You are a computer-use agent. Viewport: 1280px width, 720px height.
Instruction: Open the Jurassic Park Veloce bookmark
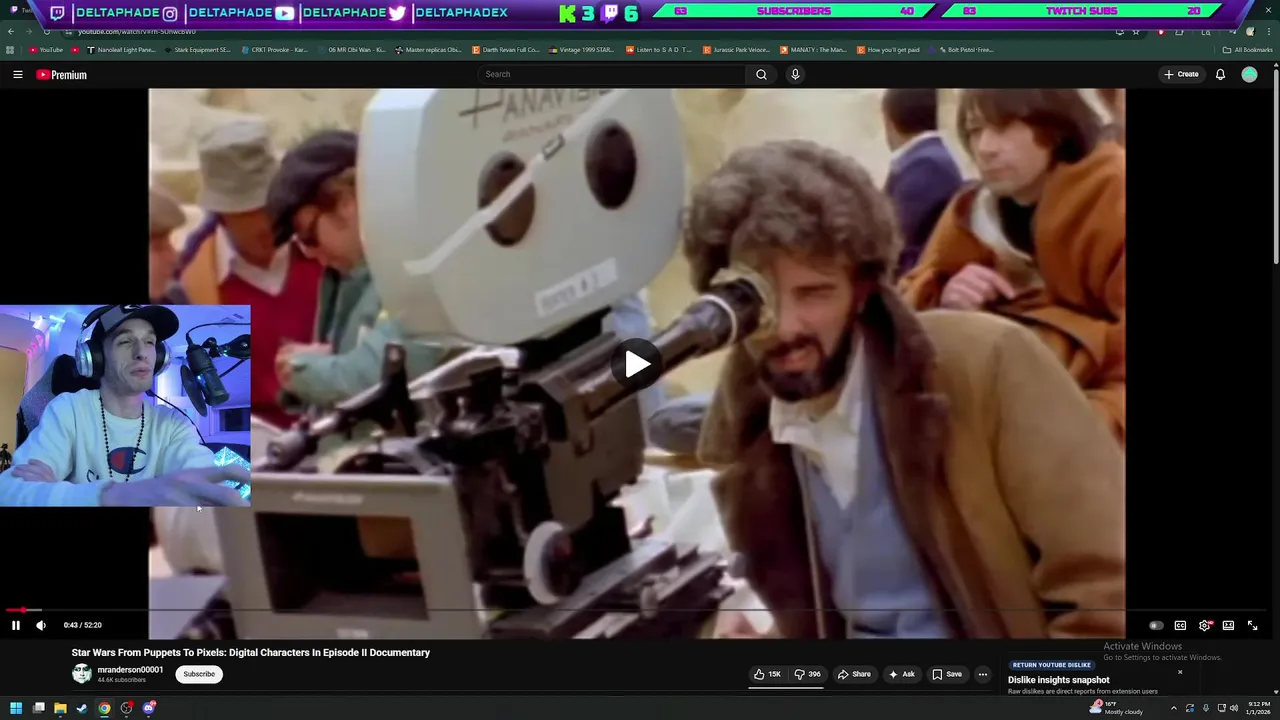point(737,50)
